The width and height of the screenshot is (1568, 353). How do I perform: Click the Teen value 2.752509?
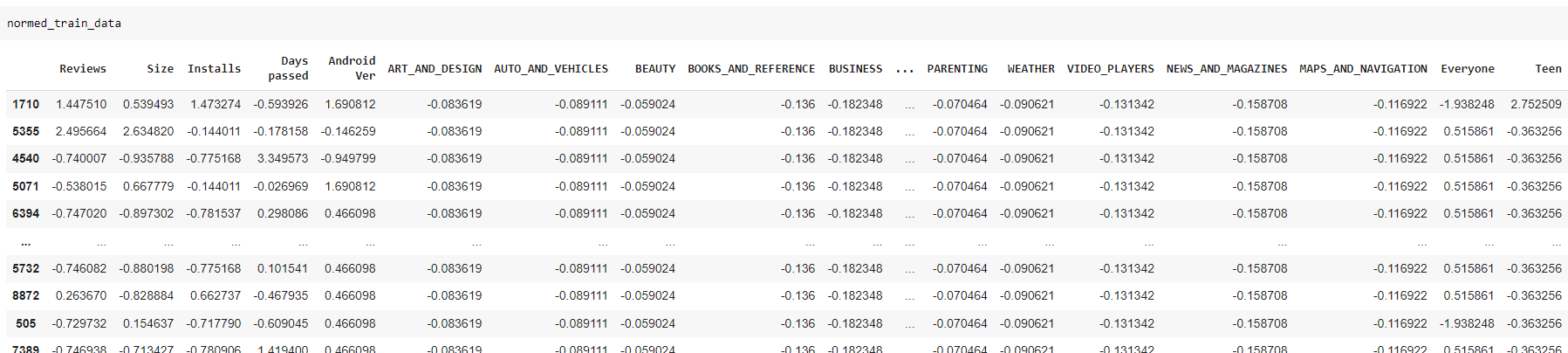coord(1536,104)
